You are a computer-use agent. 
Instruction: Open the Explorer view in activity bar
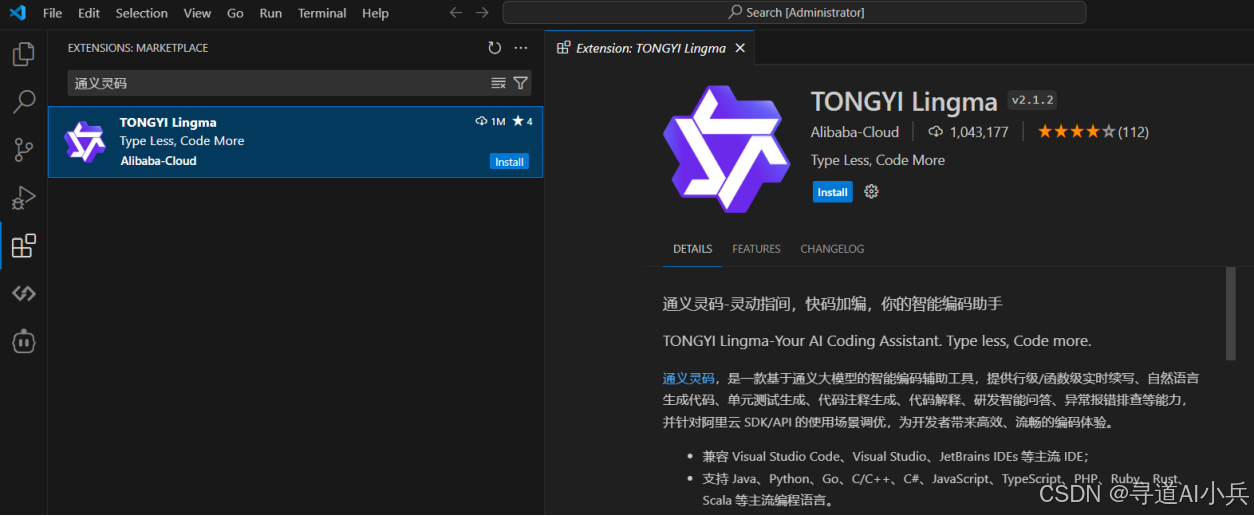24,53
